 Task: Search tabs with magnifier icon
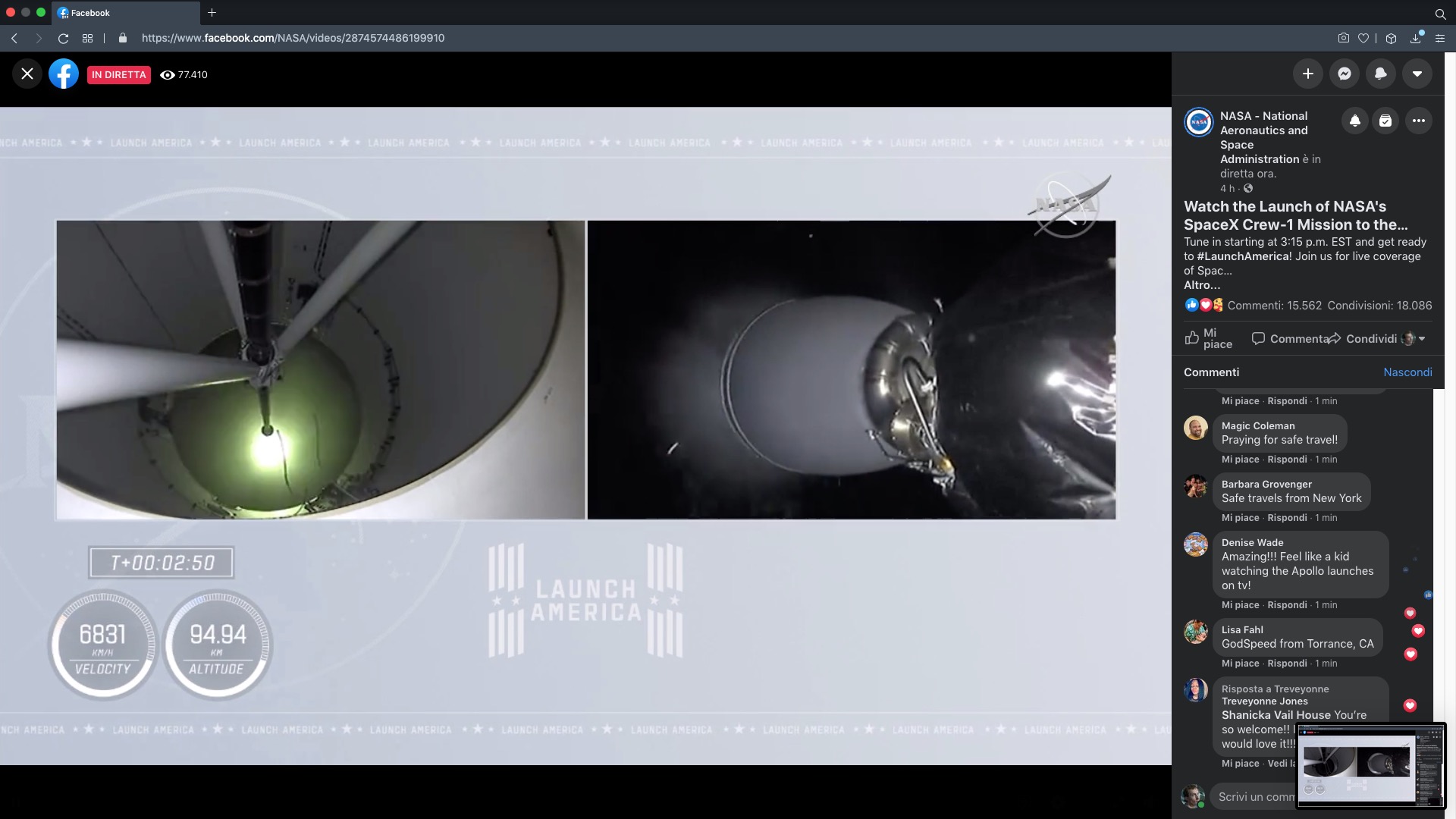1440,13
